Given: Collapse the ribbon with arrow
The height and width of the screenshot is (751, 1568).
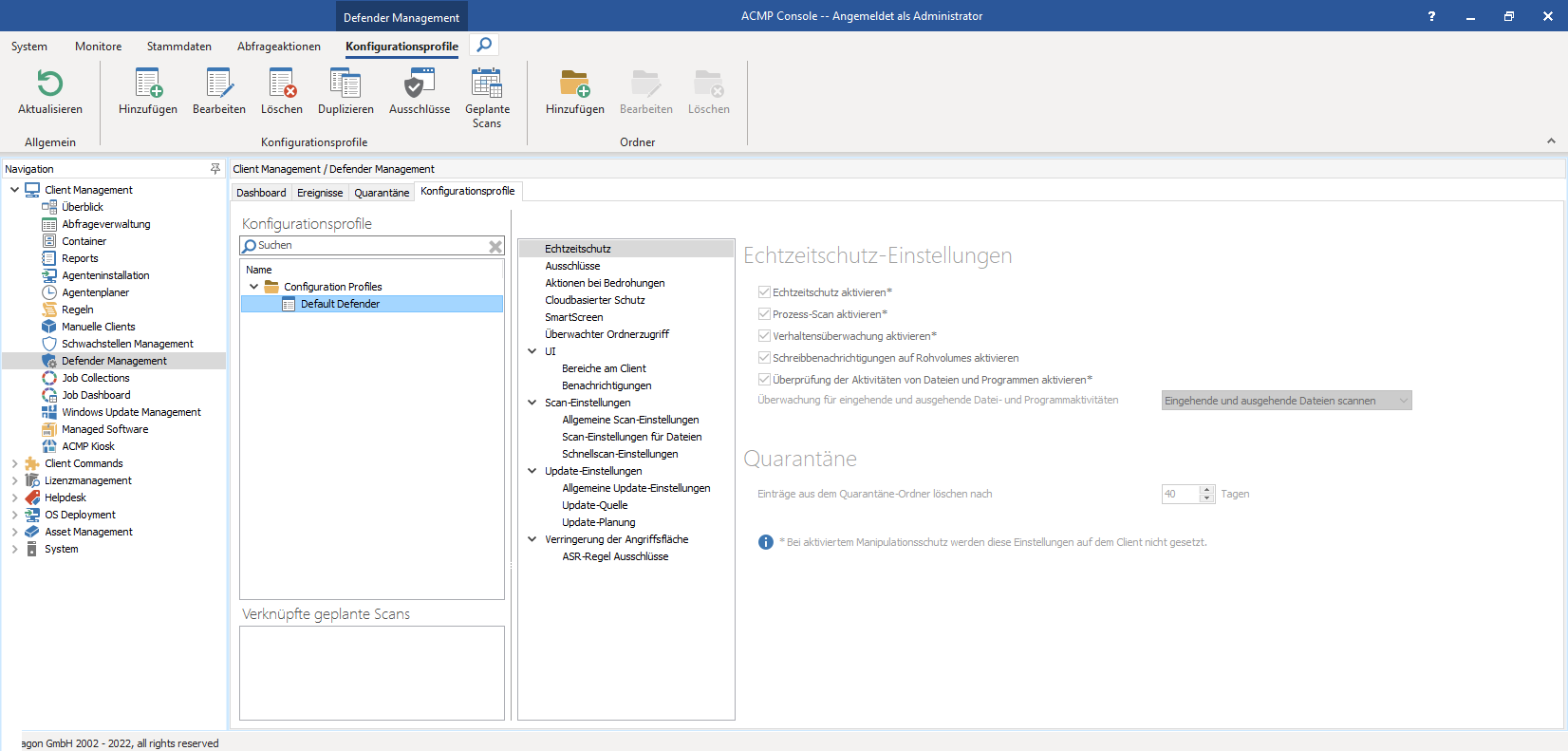Looking at the screenshot, I should click(1551, 141).
